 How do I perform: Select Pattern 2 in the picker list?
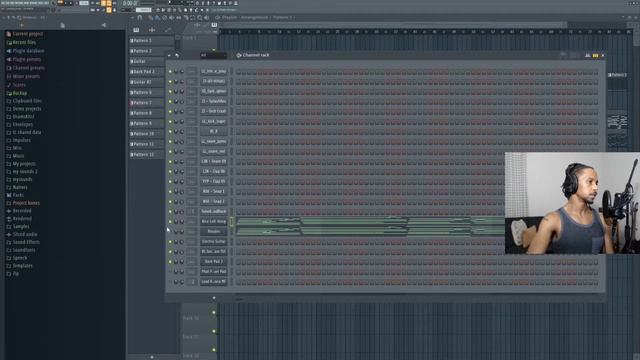(x=147, y=51)
